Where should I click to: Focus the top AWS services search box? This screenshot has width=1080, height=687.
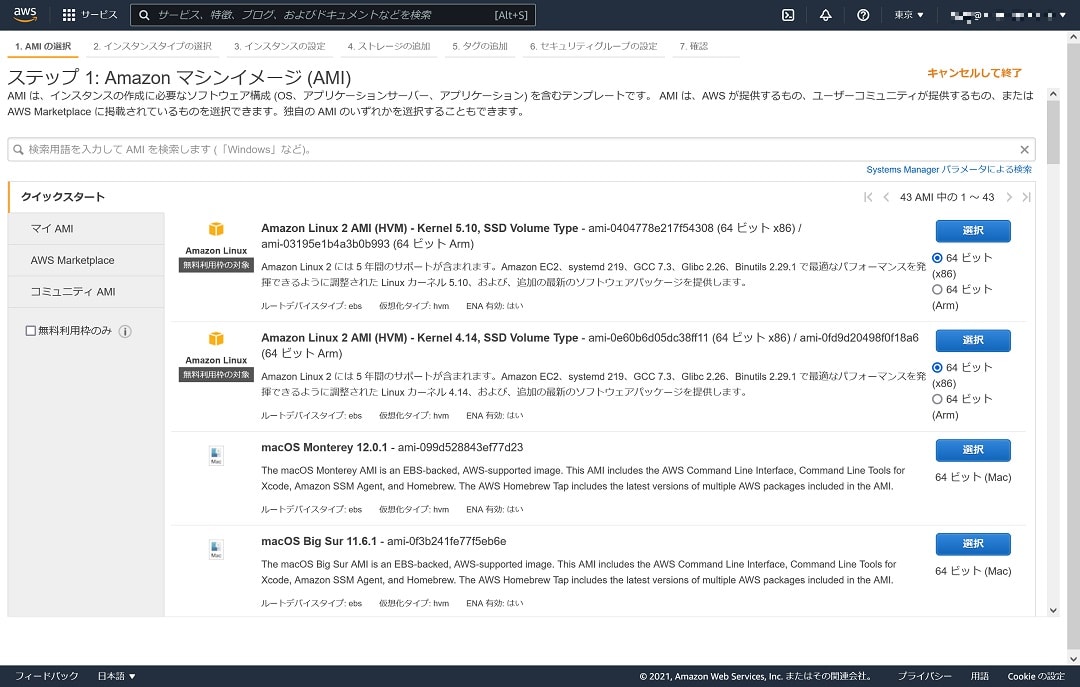(333, 14)
